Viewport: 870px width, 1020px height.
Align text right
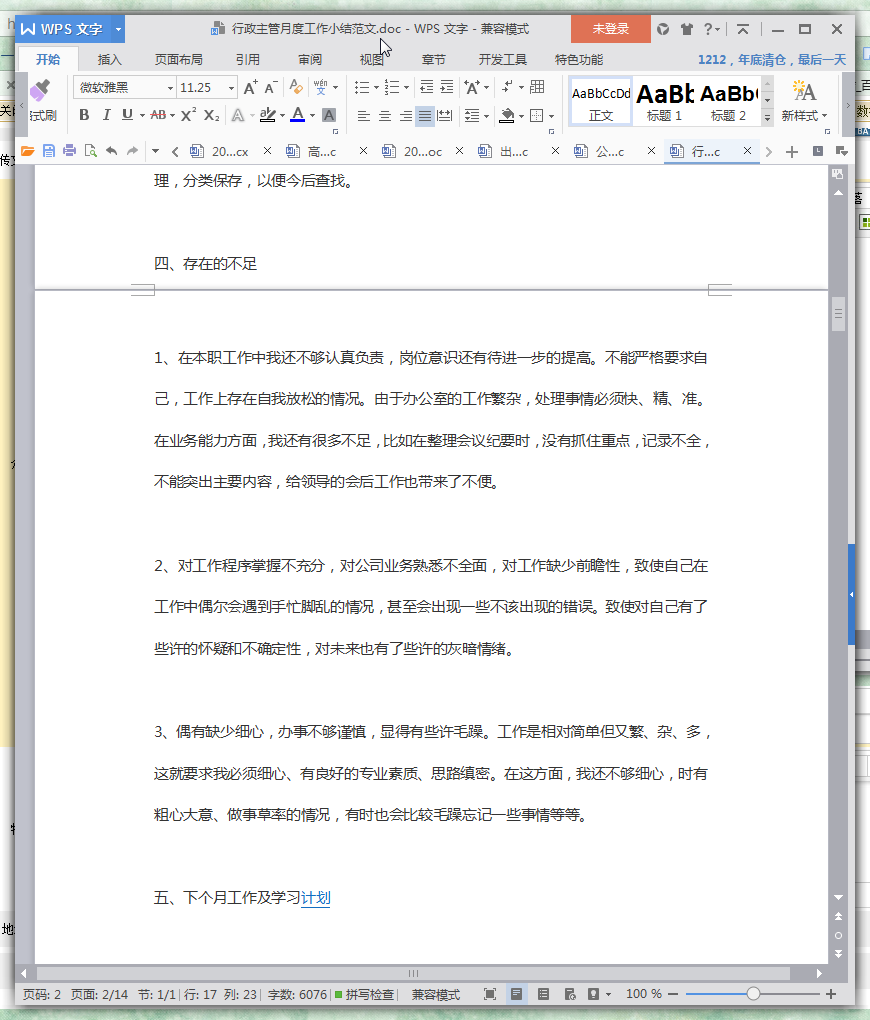[405, 116]
